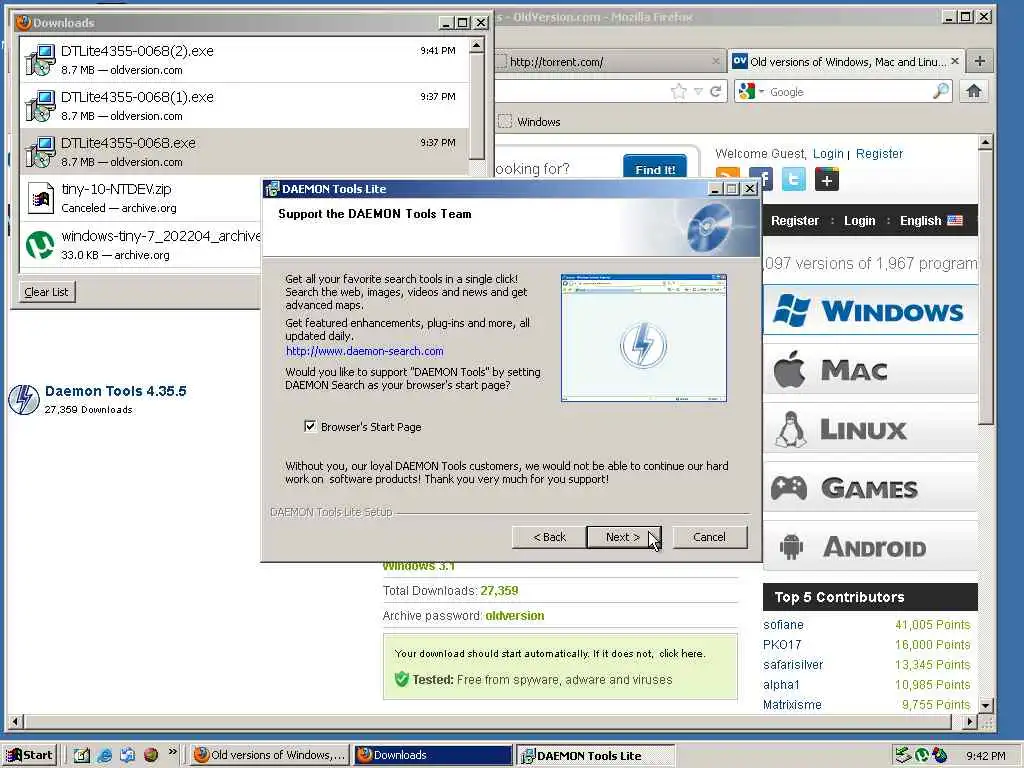Cancel the DAEMON Tools Lite setup
This screenshot has width=1024, height=768.
click(709, 537)
